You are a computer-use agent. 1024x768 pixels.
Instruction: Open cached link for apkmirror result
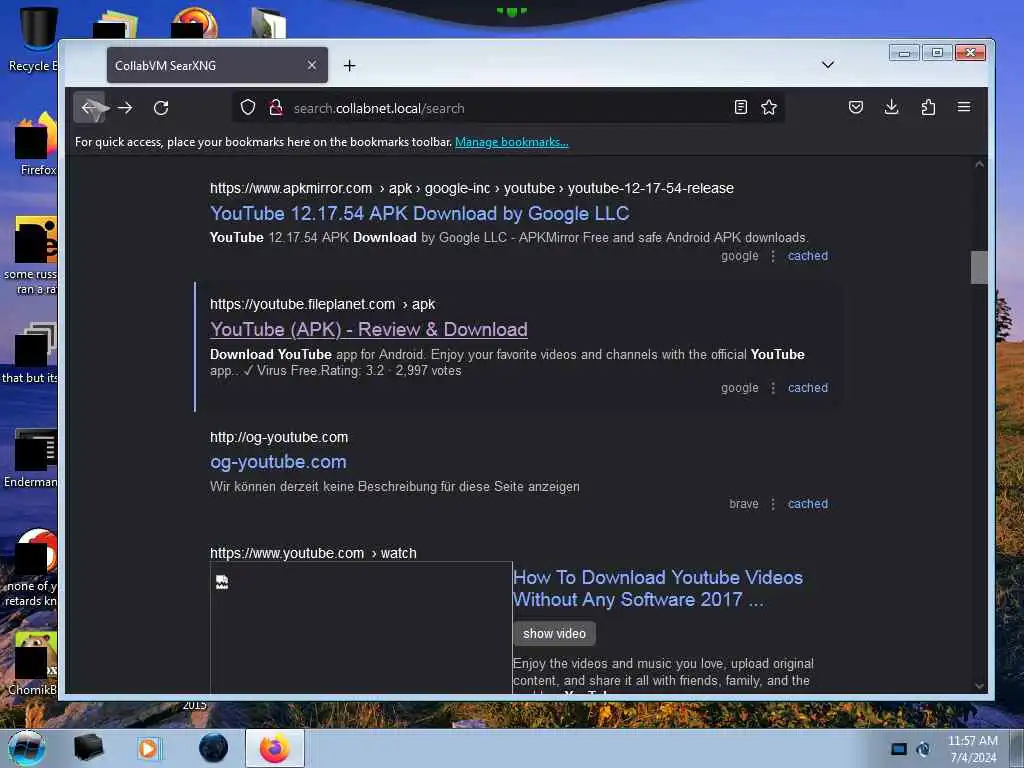pos(807,256)
